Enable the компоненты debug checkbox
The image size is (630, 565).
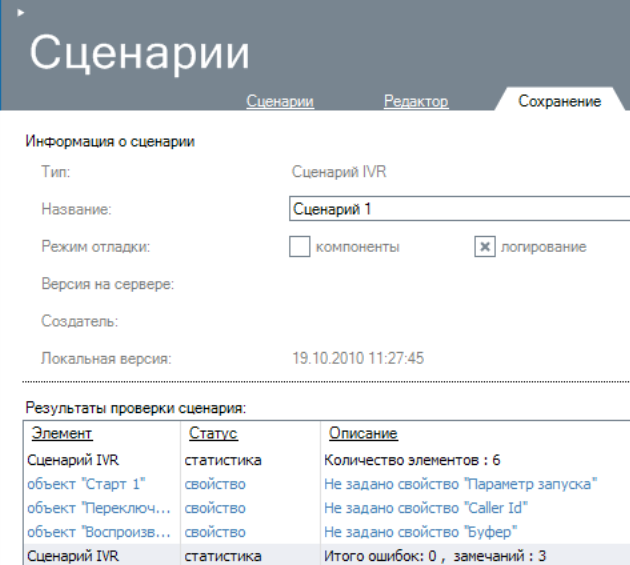[x=299, y=246]
